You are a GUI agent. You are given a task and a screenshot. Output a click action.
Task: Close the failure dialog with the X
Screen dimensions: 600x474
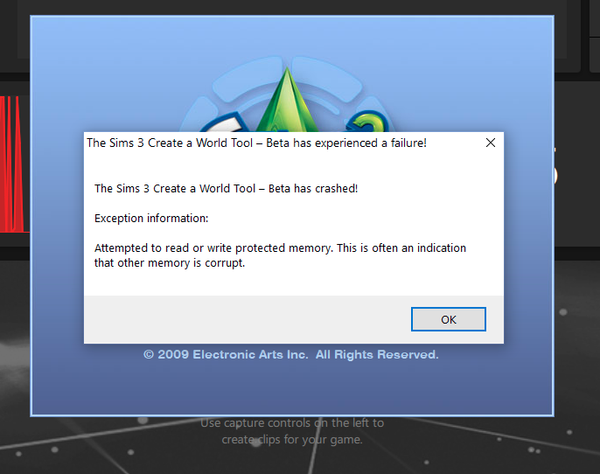pyautogui.click(x=490, y=143)
